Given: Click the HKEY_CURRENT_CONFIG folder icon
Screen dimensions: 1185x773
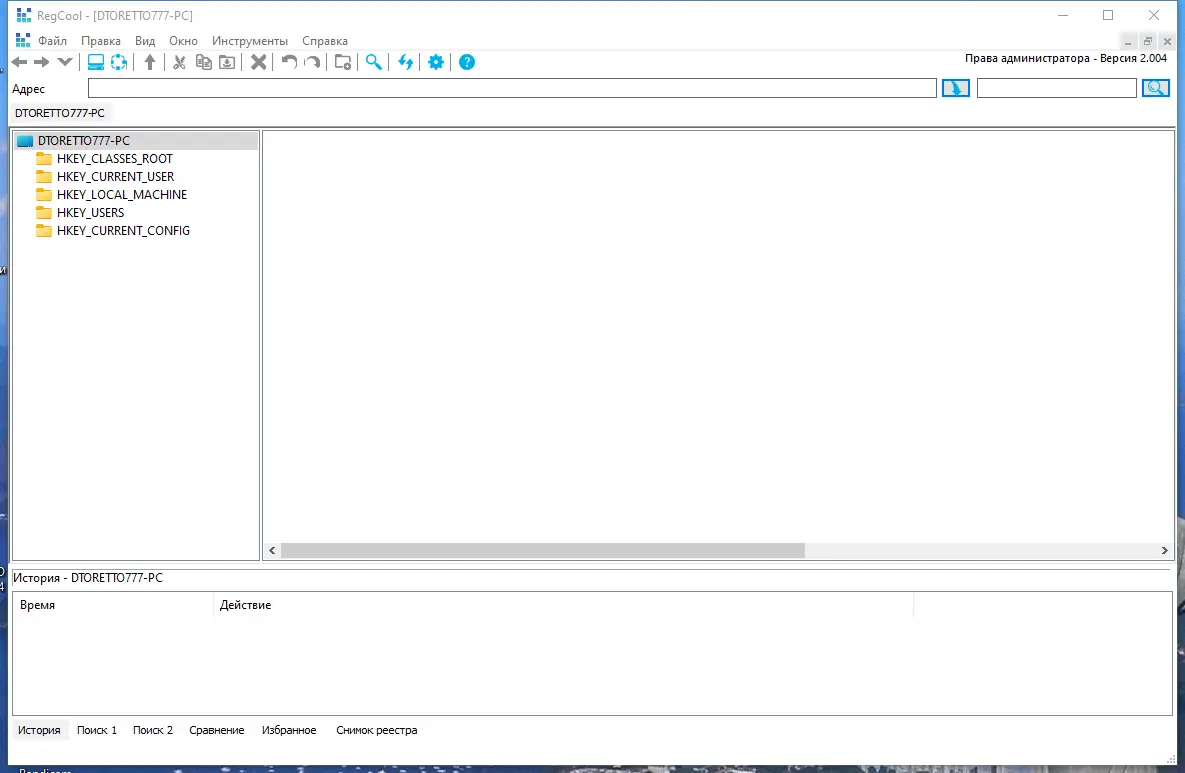Looking at the screenshot, I should tap(44, 231).
